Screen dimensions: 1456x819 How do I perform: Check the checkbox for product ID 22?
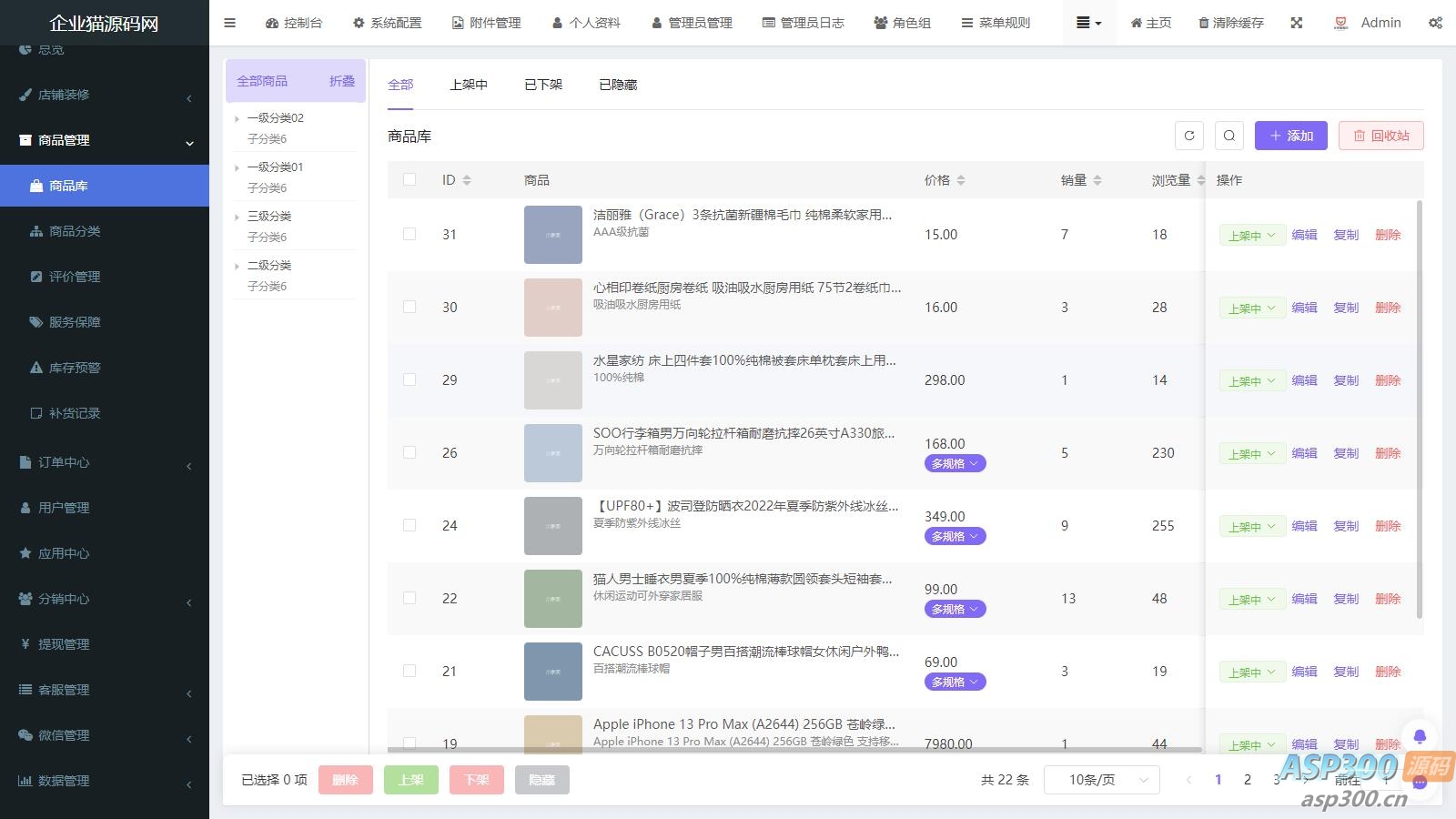click(409, 598)
